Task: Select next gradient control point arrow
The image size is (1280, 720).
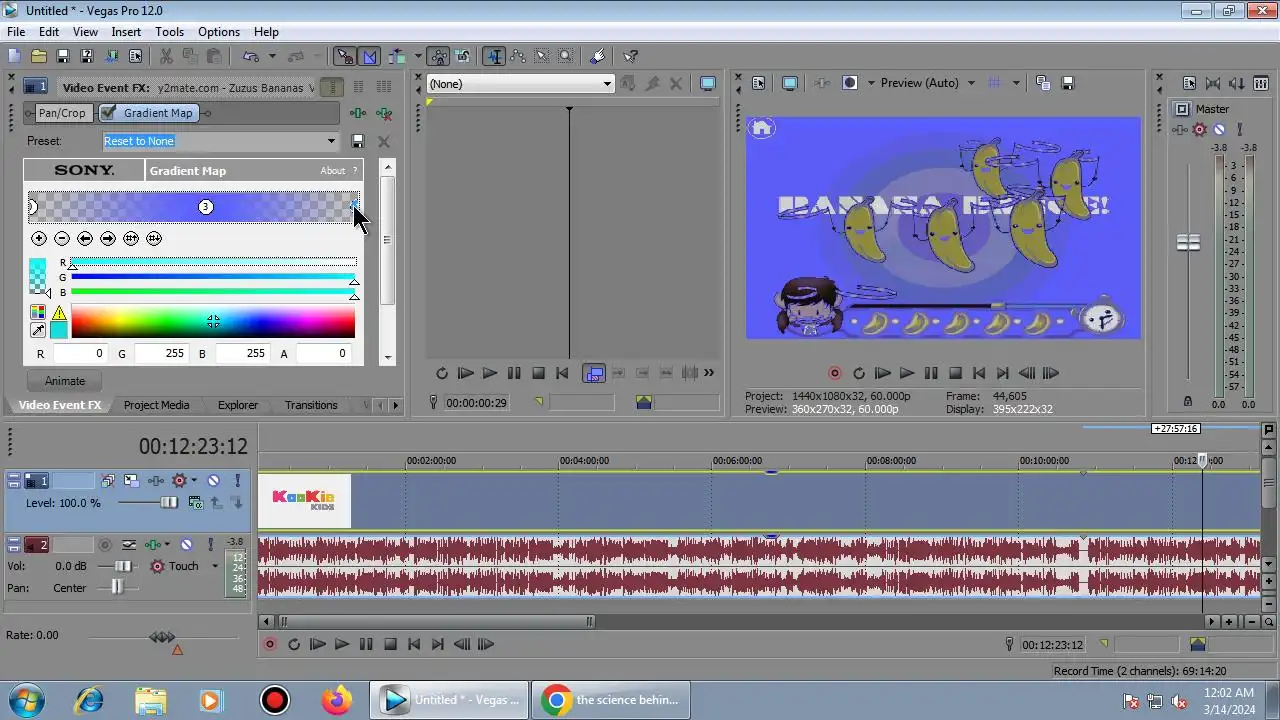Action: pos(108,239)
